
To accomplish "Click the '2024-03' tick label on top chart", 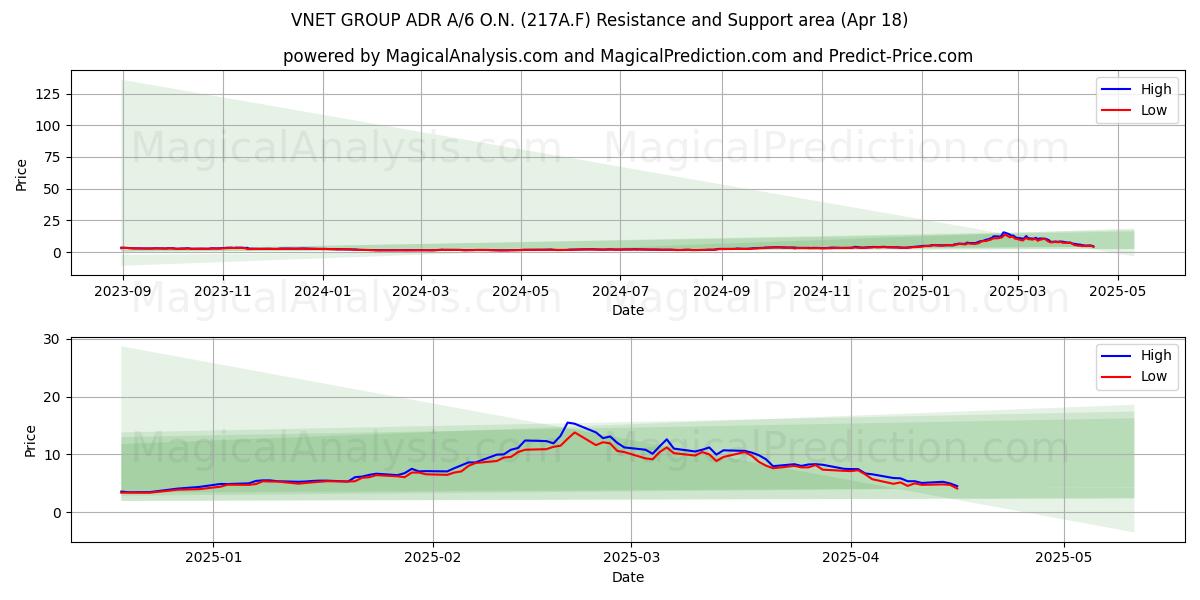I will point(421,291).
